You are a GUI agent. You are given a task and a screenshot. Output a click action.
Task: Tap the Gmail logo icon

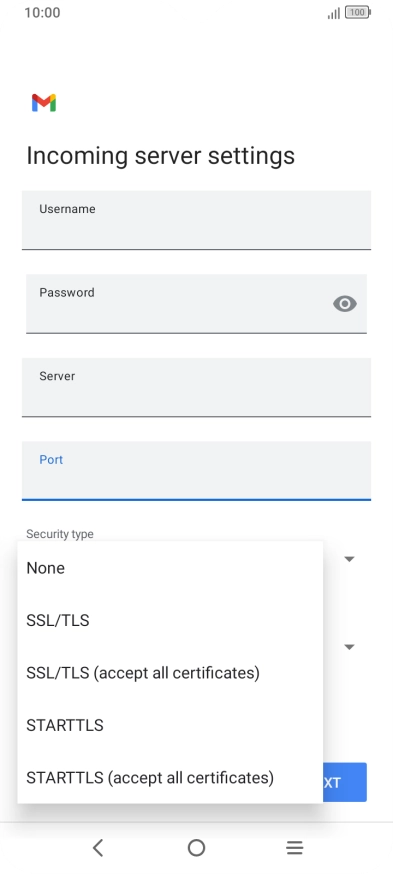(44, 103)
